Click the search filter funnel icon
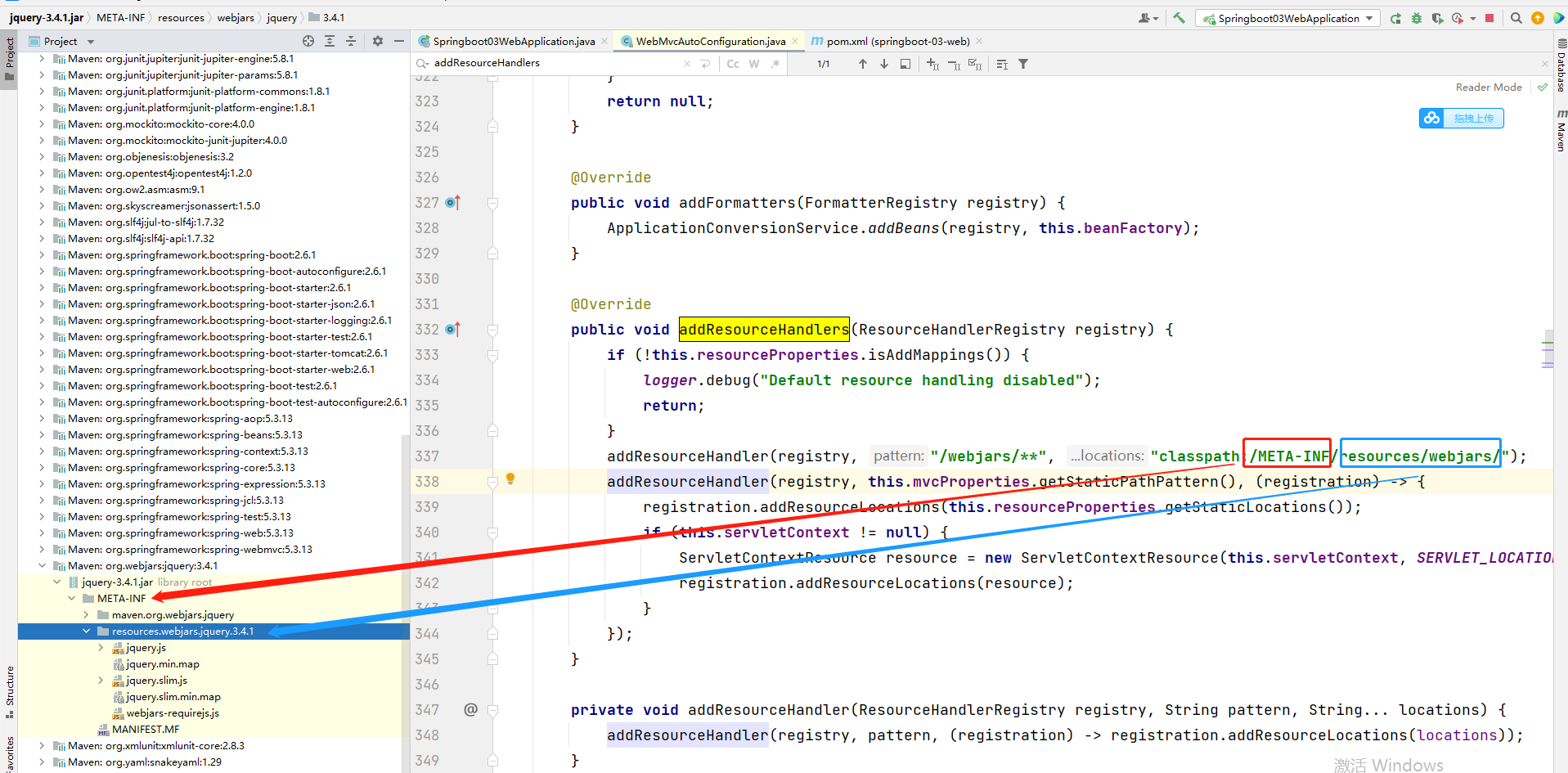The width and height of the screenshot is (1568, 773). [x=1023, y=64]
